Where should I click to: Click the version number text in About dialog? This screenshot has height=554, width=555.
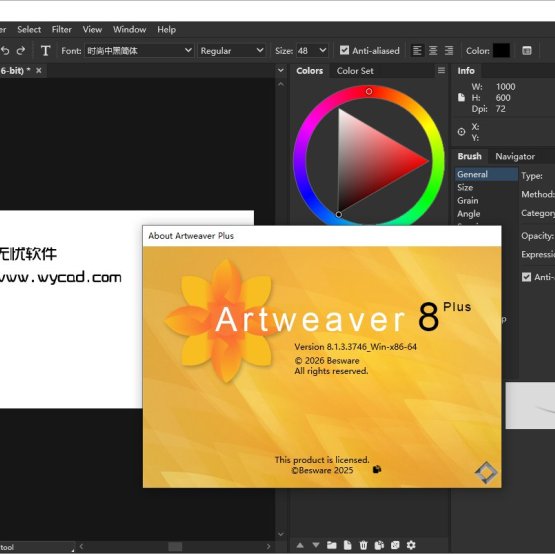click(355, 347)
